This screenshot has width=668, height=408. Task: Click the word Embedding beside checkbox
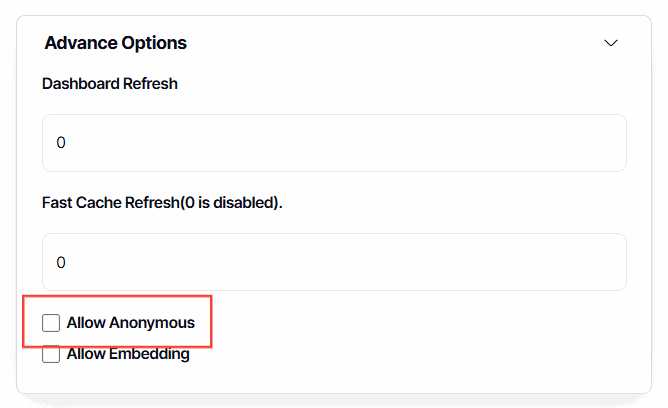point(150,353)
